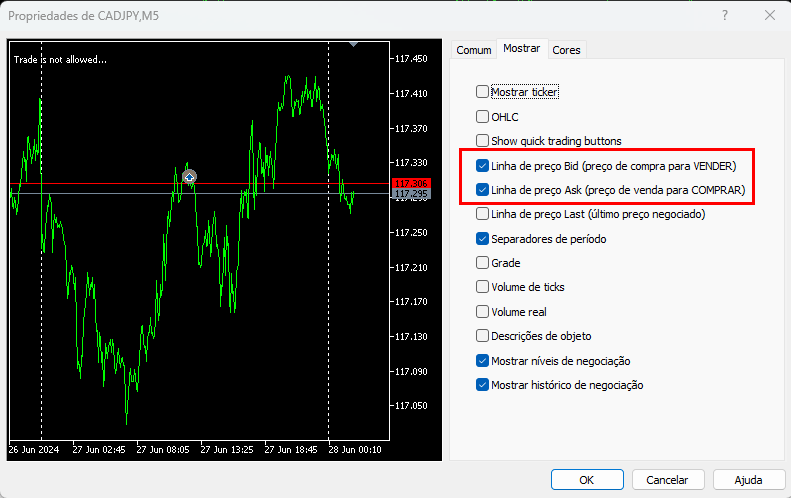
Task: Click the 117.130 price scale label
Action: (x=411, y=337)
